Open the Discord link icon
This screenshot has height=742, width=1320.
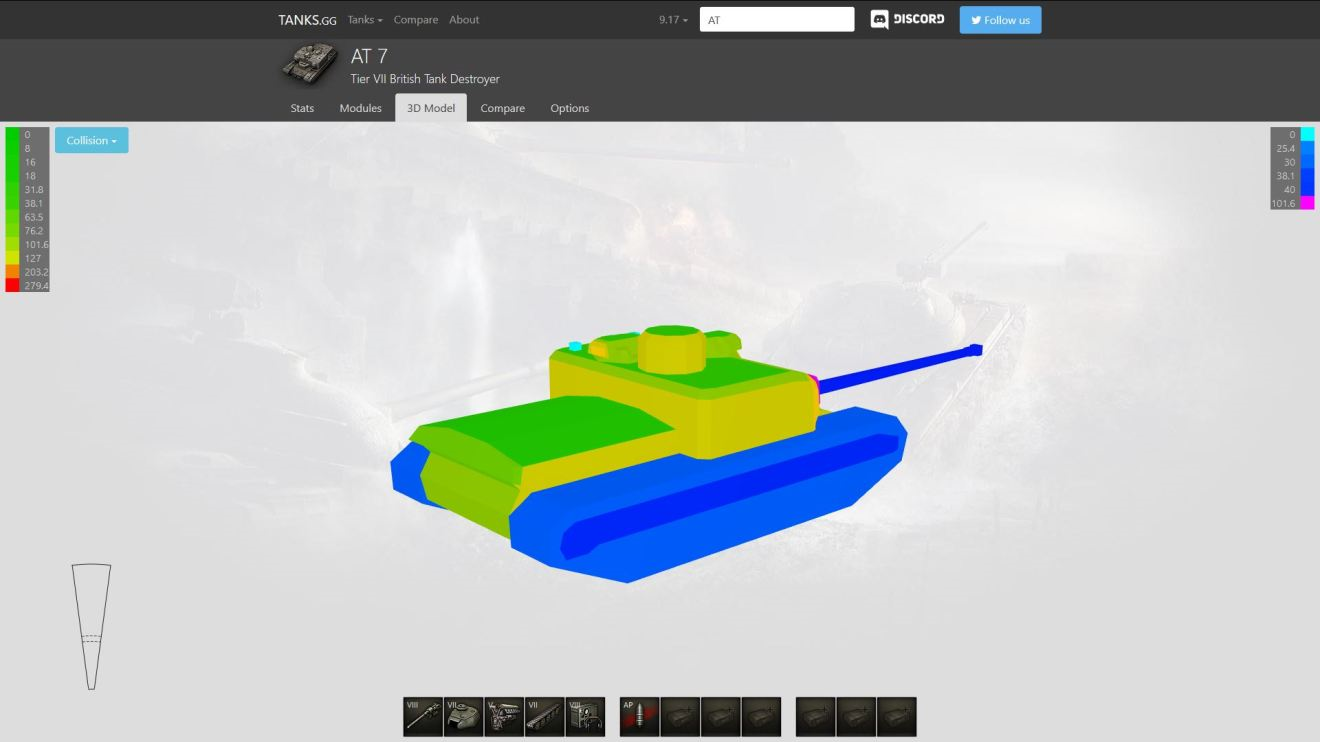[907, 20]
